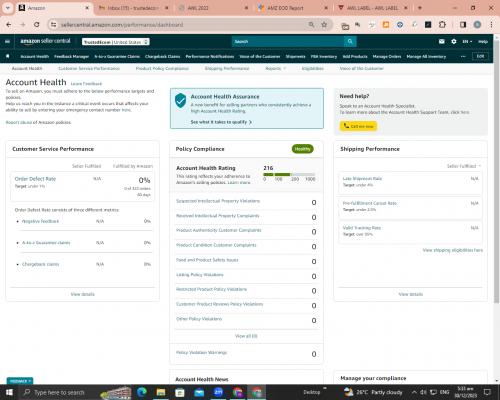Click View details under Customer Service Performance
The width and height of the screenshot is (500, 400).
(83, 294)
